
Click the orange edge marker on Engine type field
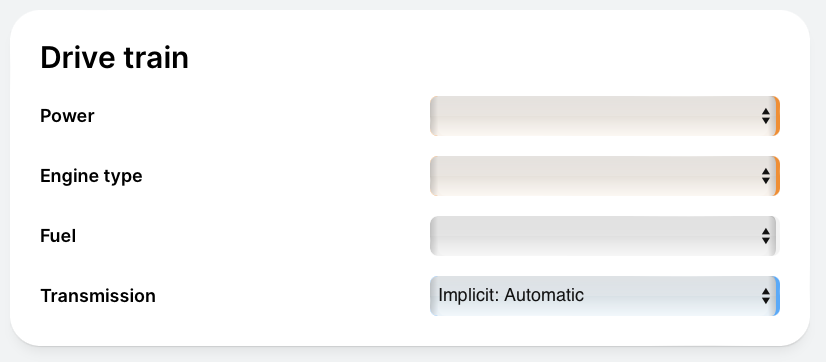(778, 176)
